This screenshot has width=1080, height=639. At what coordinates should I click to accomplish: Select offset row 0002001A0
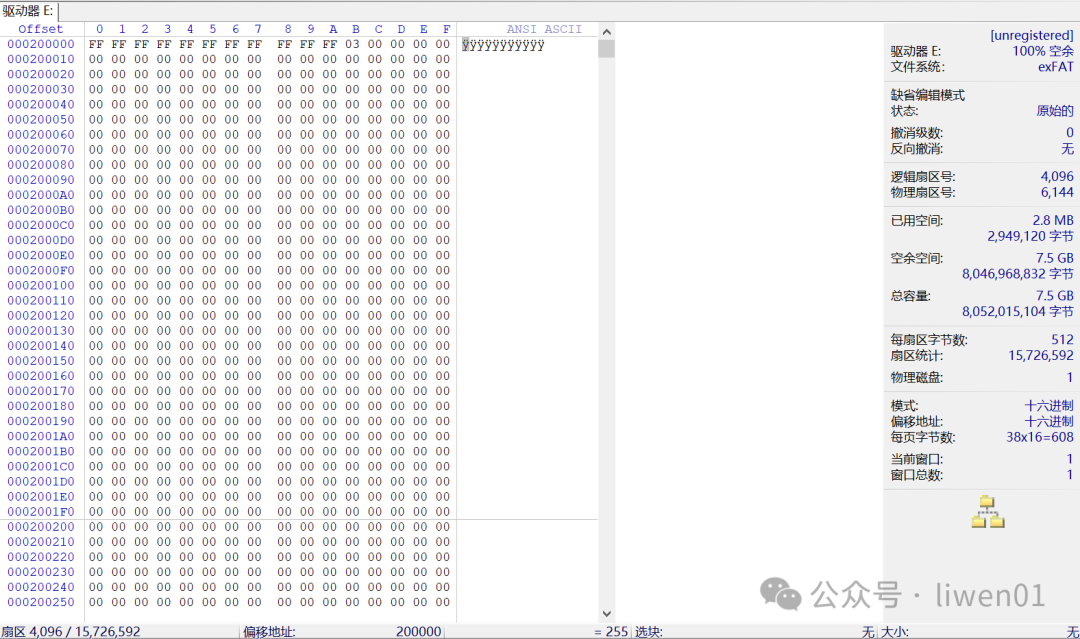pos(41,436)
